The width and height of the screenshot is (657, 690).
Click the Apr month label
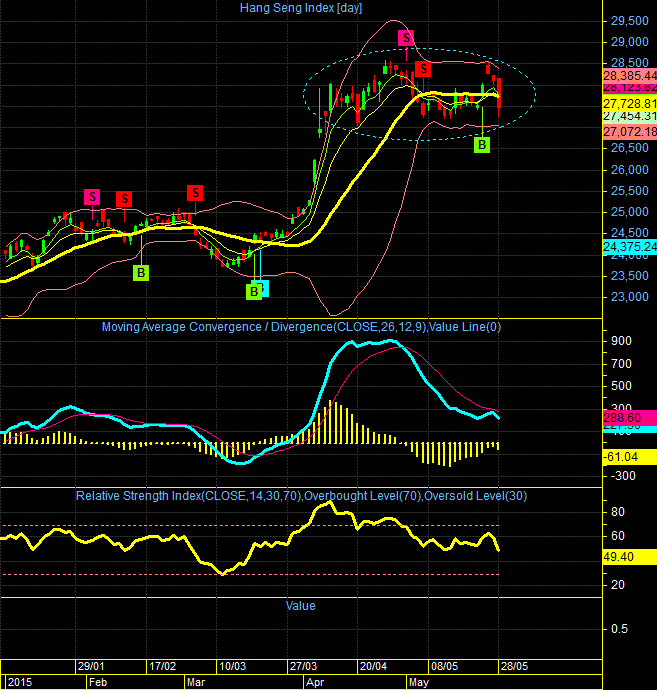(x=315, y=682)
